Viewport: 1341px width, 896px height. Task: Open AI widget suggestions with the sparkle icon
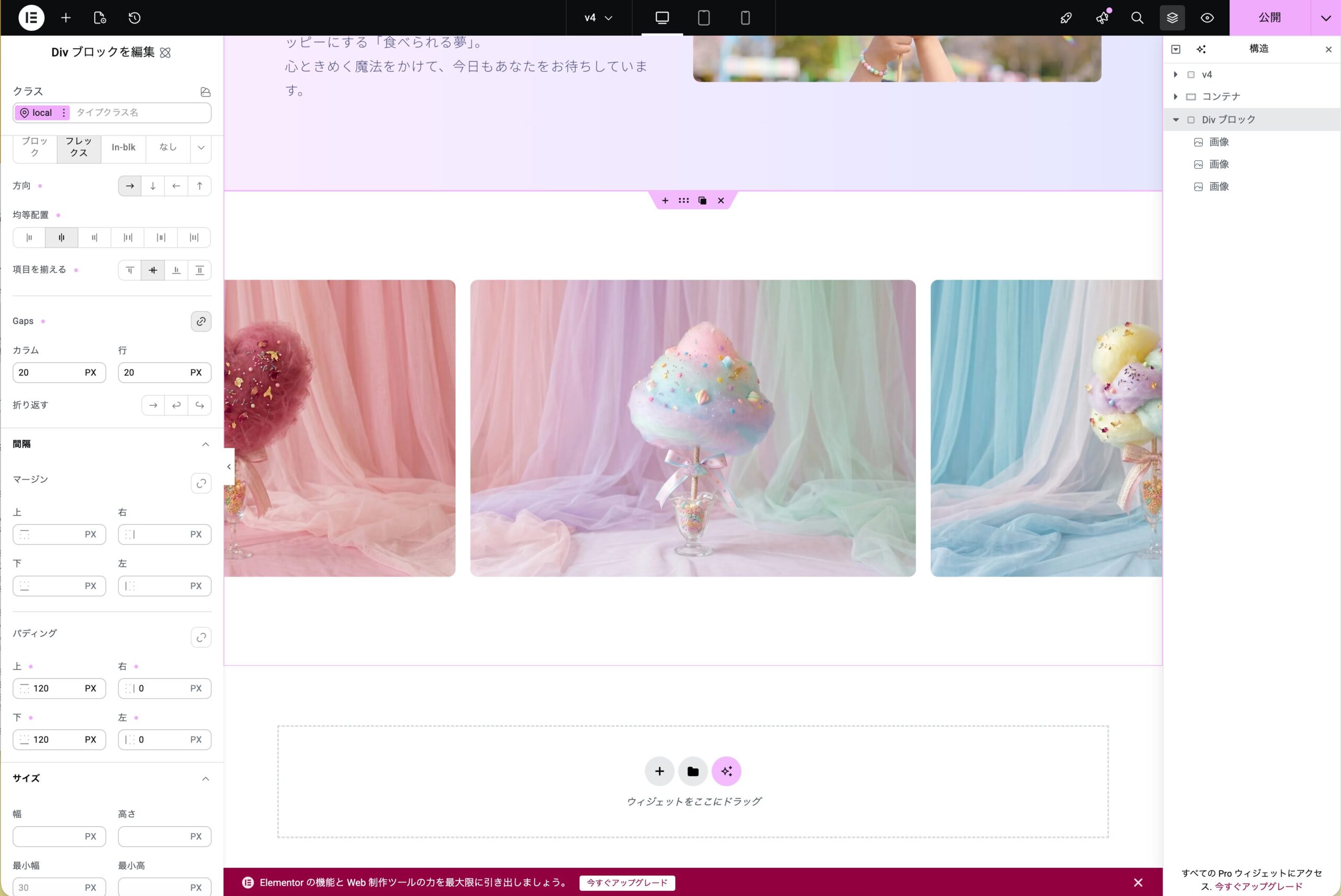727,771
